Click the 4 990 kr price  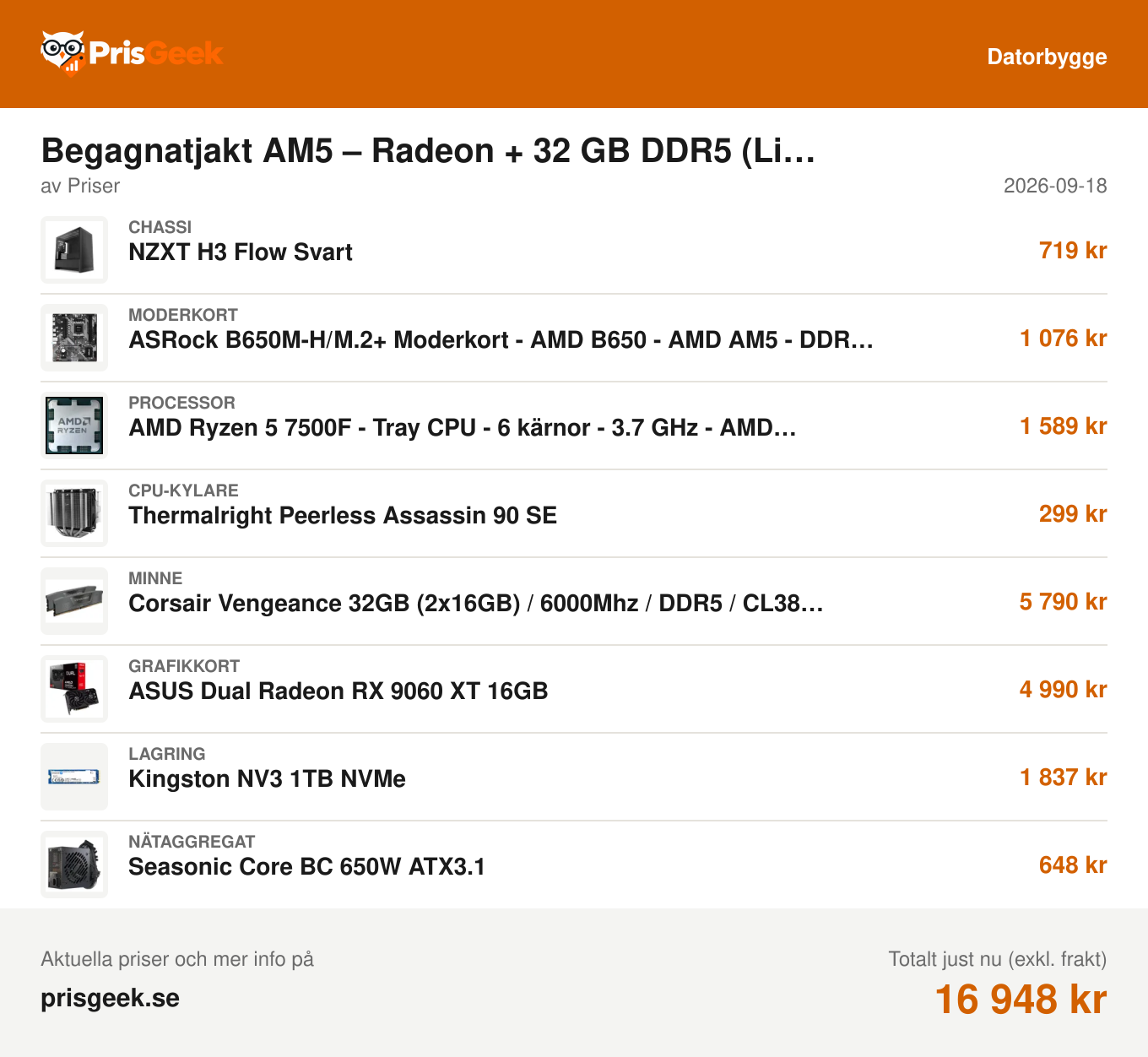pyautogui.click(x=1064, y=690)
